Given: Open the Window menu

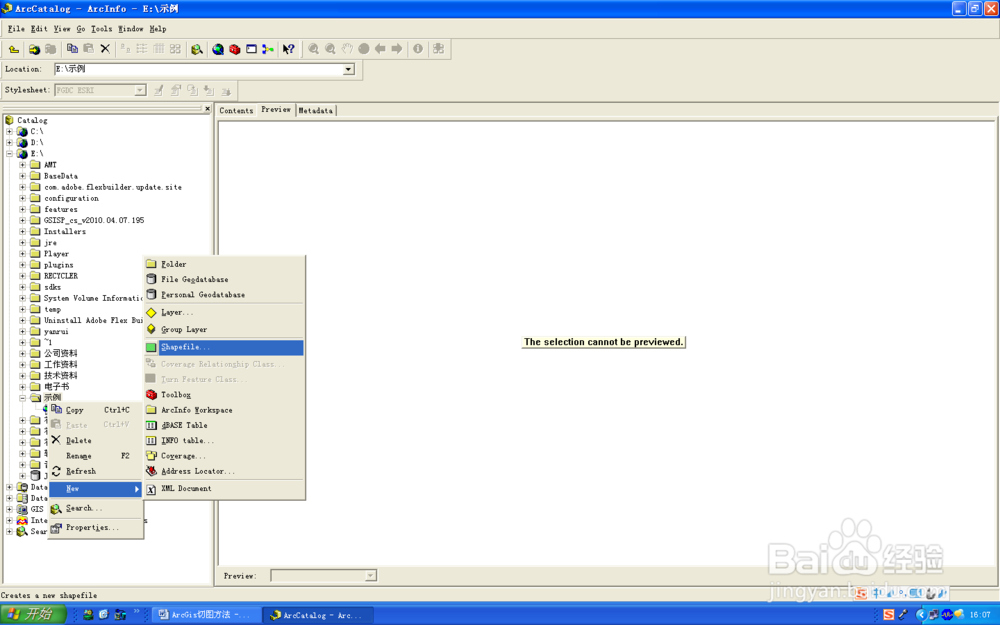Looking at the screenshot, I should pyautogui.click(x=131, y=29).
